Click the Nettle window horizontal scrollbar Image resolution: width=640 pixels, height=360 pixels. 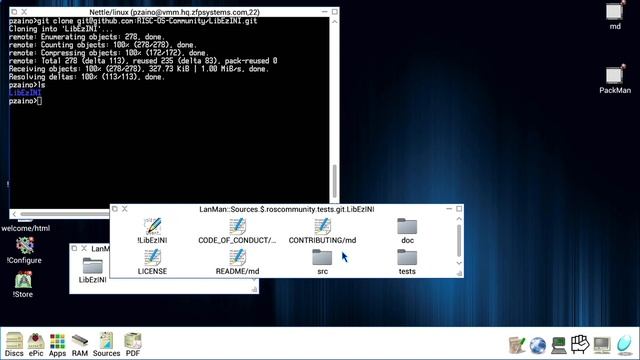click(64, 214)
